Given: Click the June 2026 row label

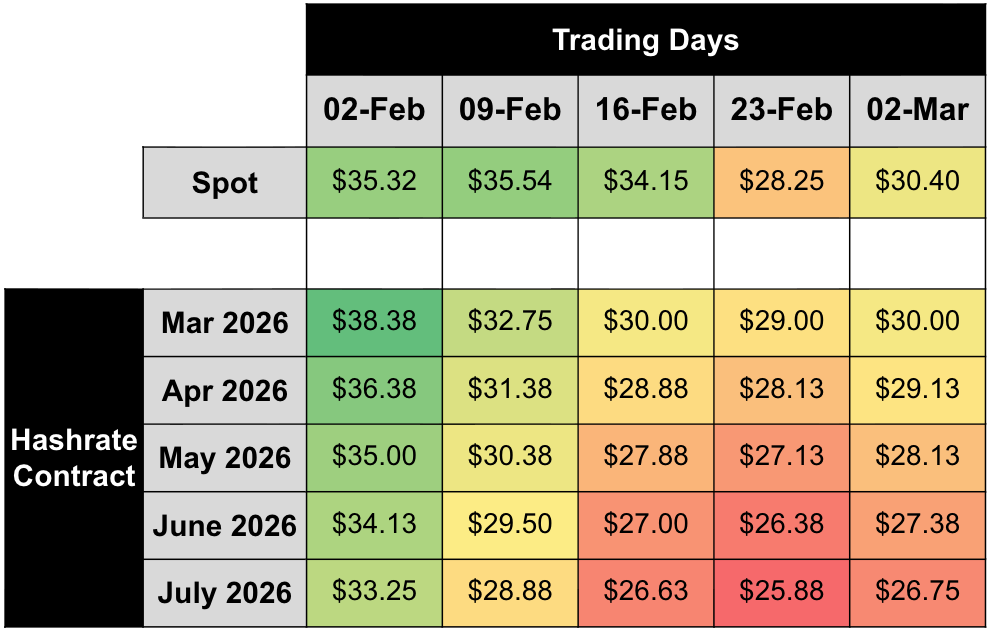Looking at the screenshot, I should [225, 526].
